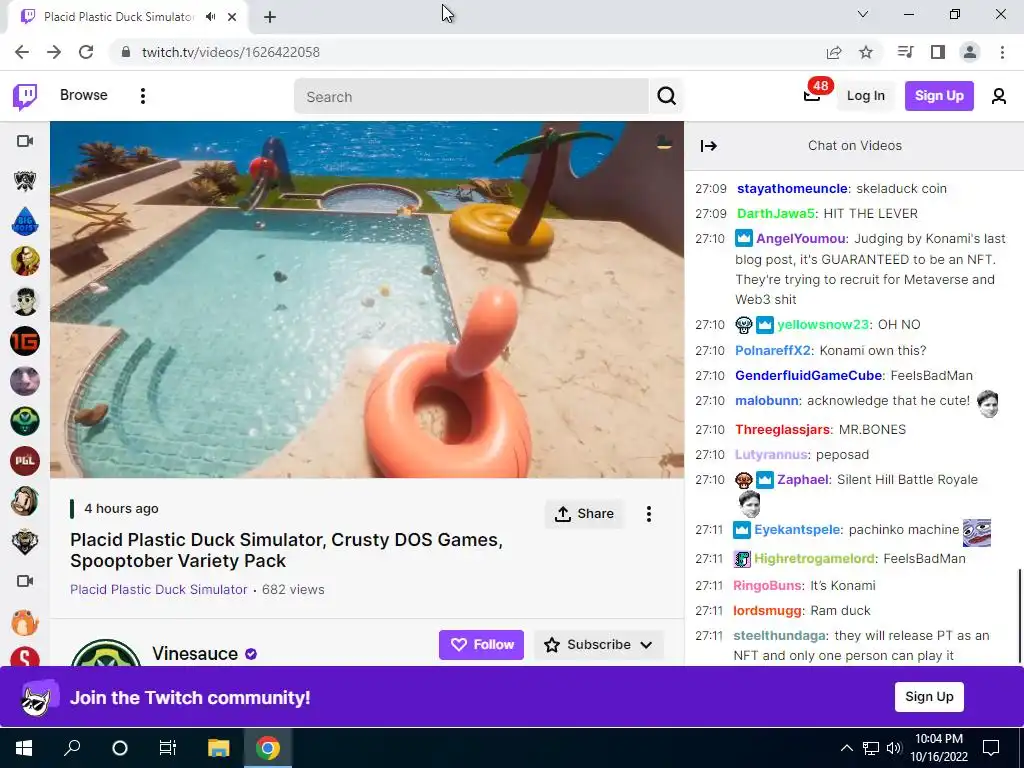The width and height of the screenshot is (1024, 768).
Task: Open Chrome tab search chevron
Action: (863, 14)
